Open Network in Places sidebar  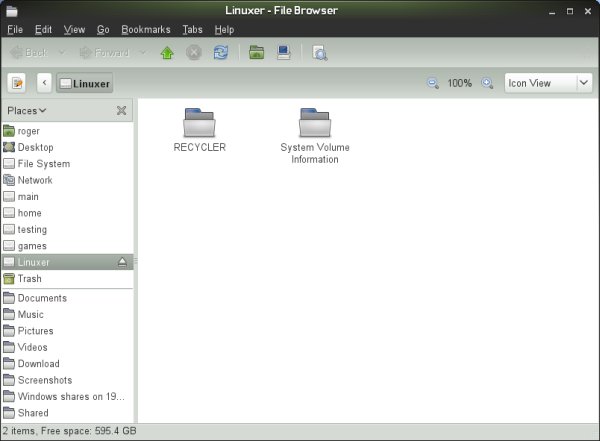(x=67, y=180)
